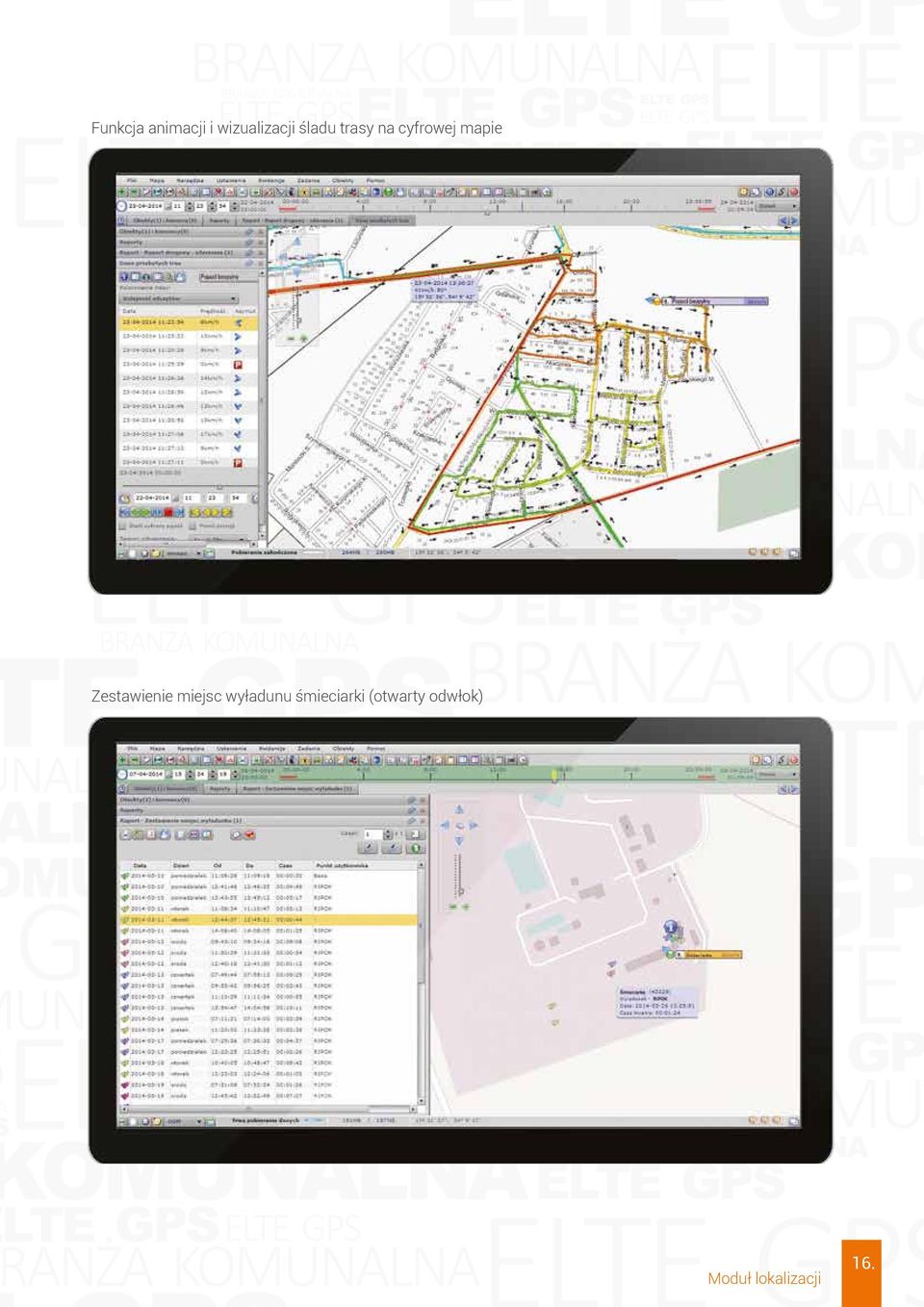Switch to the Raporty tab in route animation screen
The image size is (924, 1307).
coord(218,220)
